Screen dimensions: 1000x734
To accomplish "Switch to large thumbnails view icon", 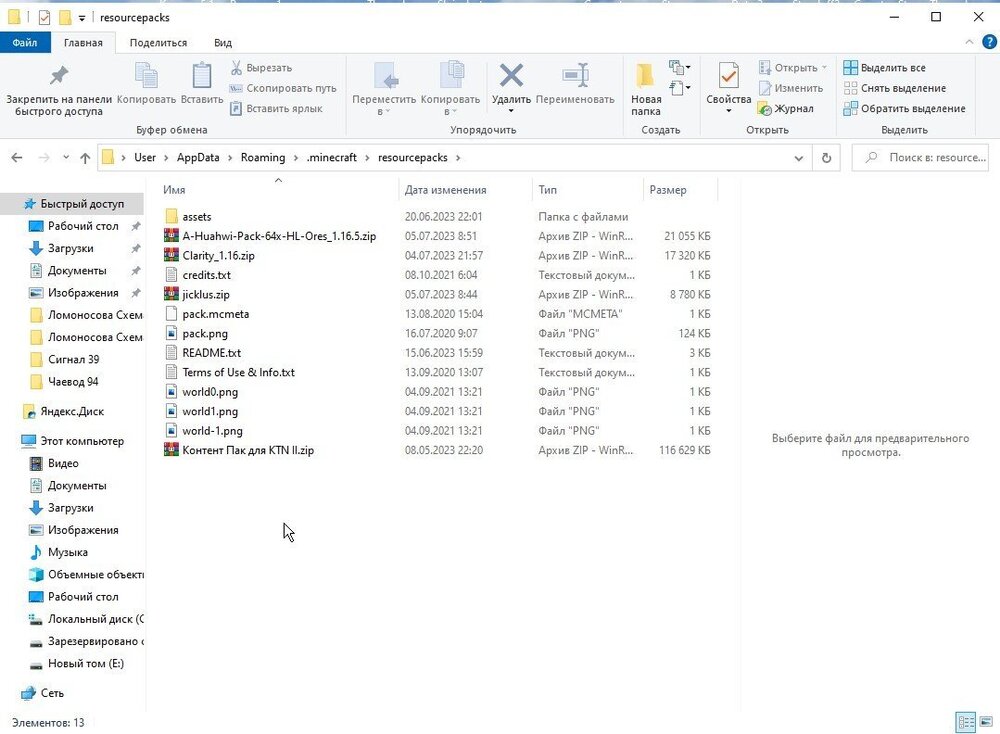I will click(986, 723).
